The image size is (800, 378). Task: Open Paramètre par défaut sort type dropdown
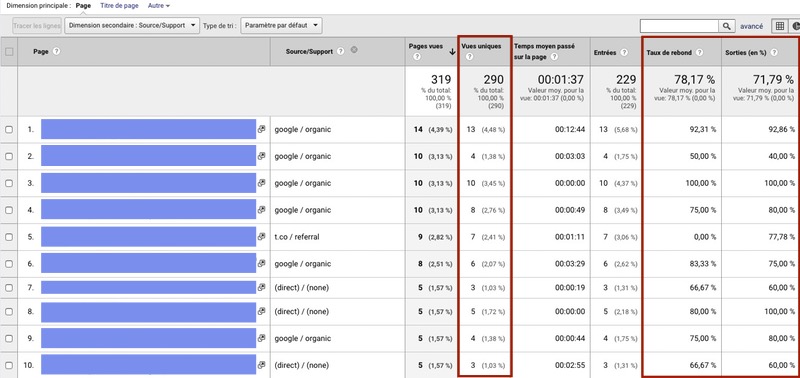(281, 26)
